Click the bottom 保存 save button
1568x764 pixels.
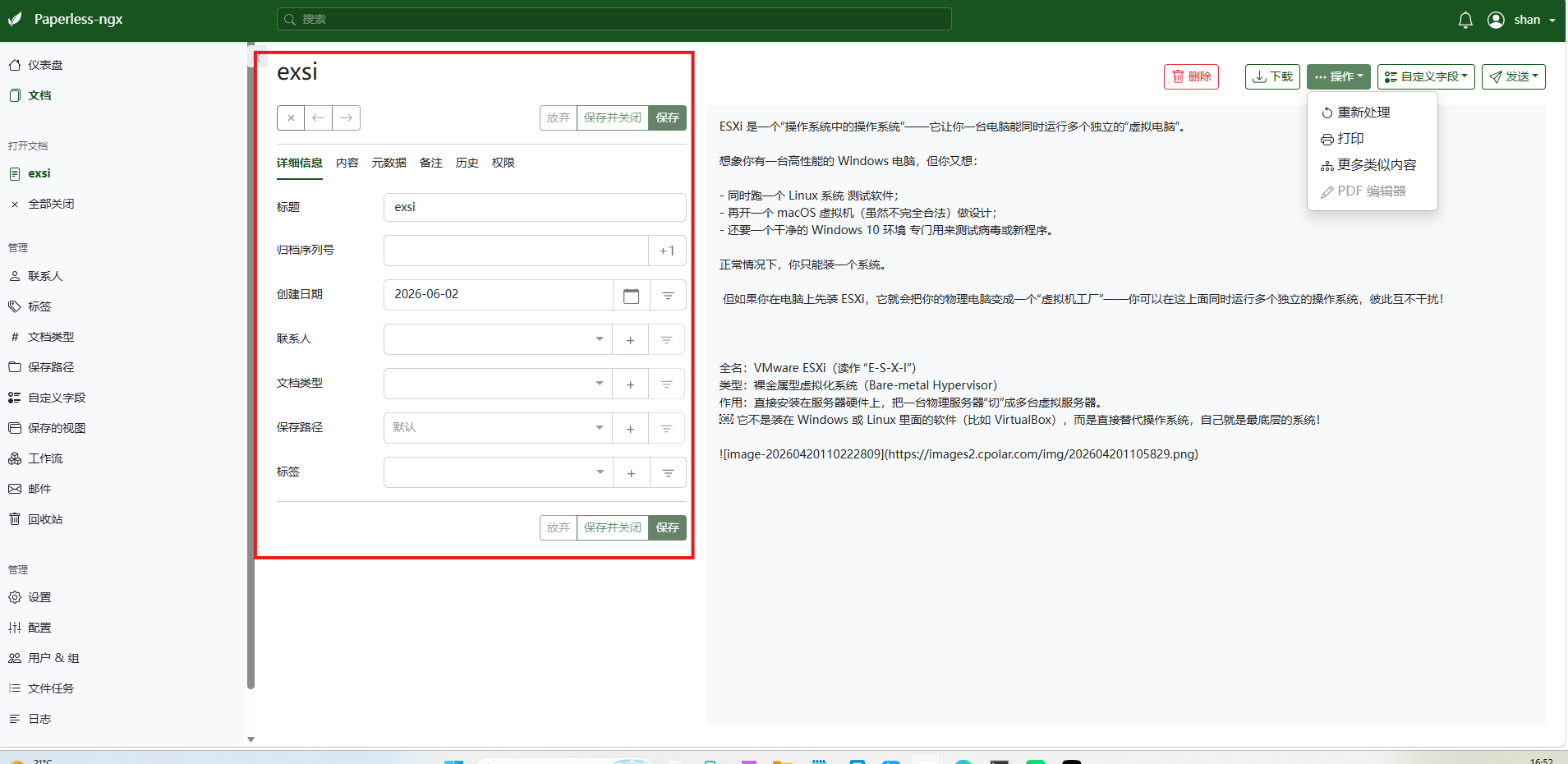point(668,527)
